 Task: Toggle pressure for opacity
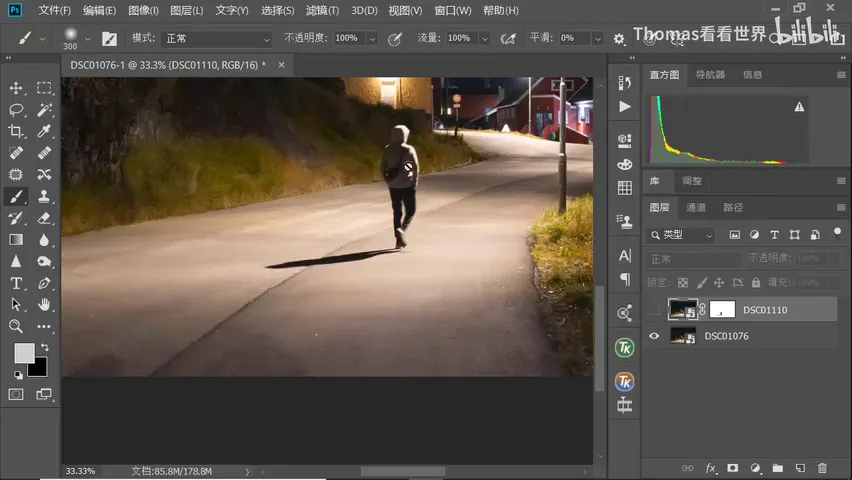[x=395, y=39]
